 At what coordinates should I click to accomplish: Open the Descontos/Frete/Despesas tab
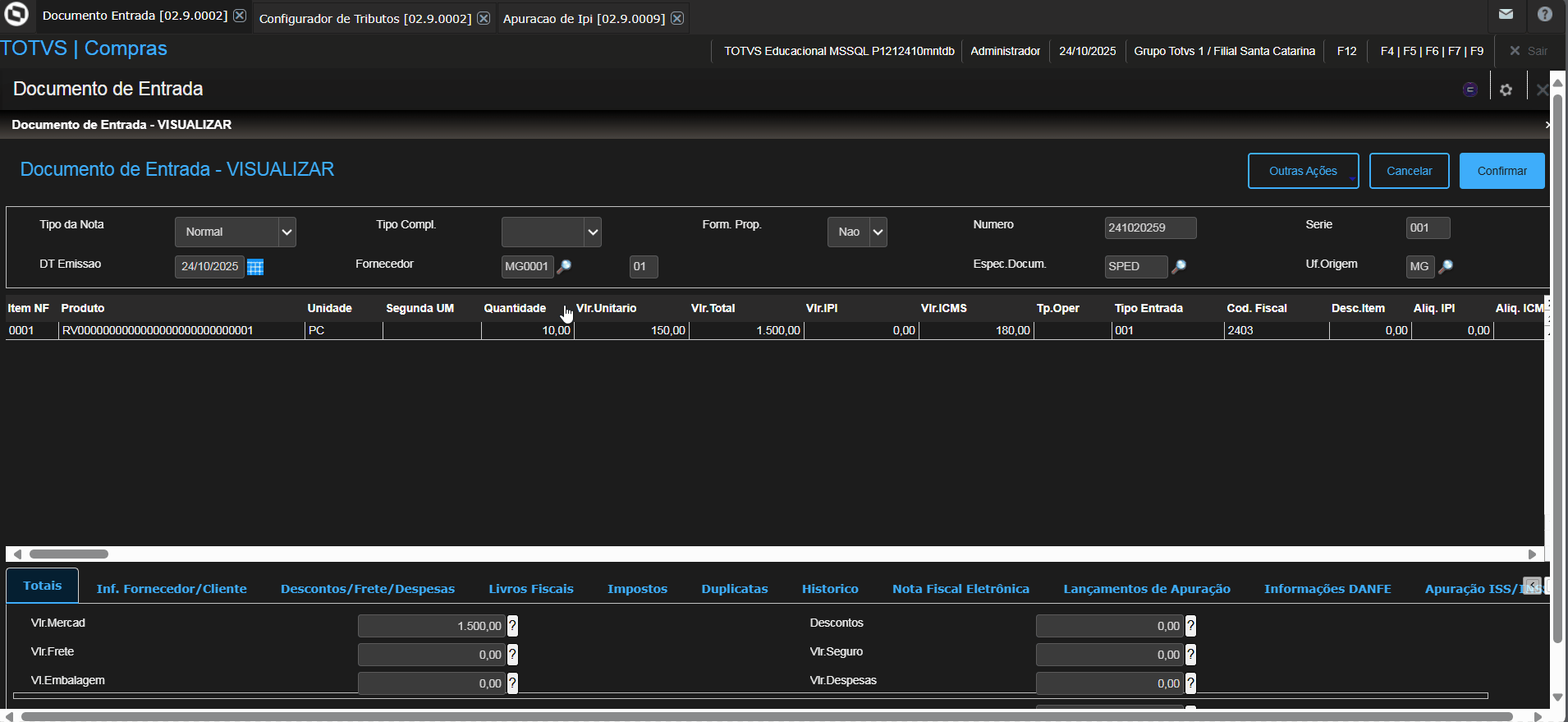368,589
